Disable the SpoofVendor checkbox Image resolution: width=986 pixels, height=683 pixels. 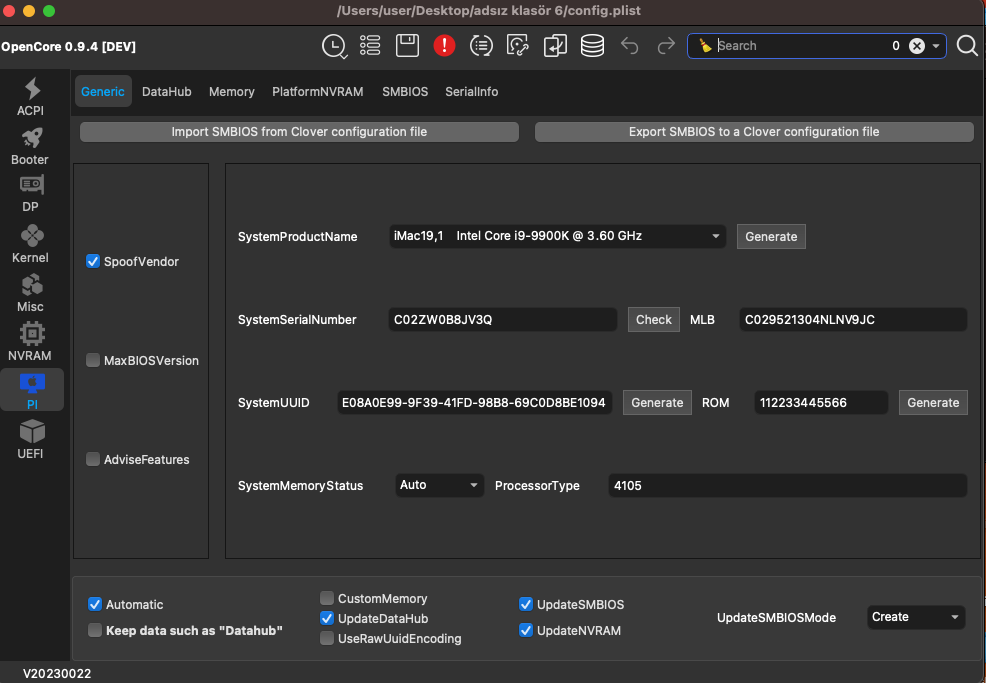coord(93,262)
